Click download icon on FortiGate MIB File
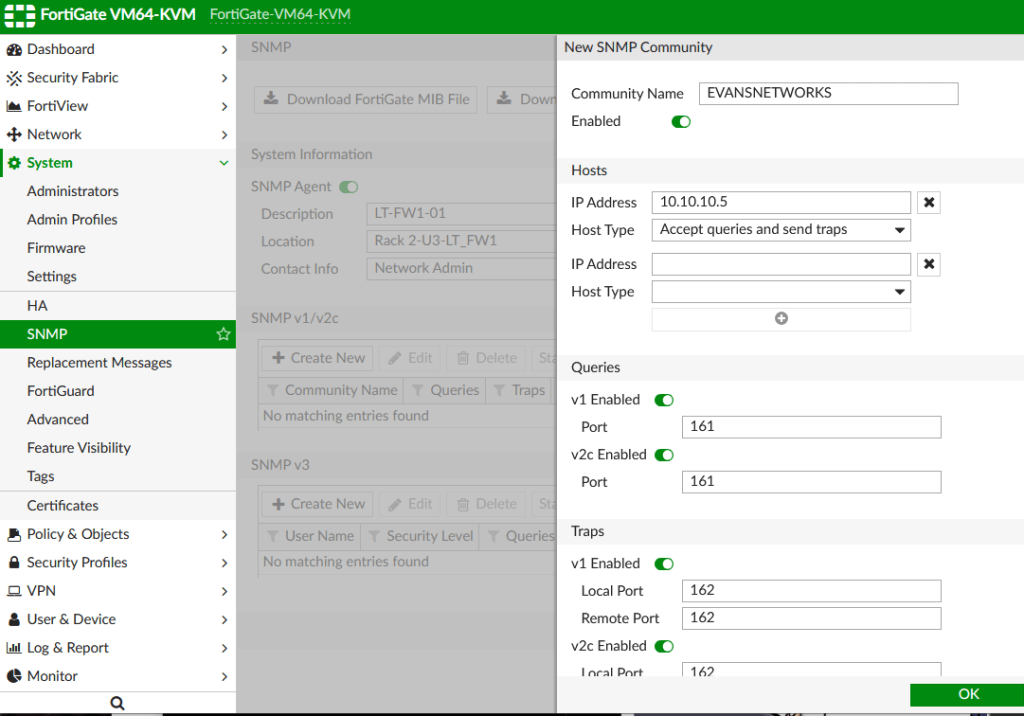This screenshot has width=1024, height=716. pos(270,99)
